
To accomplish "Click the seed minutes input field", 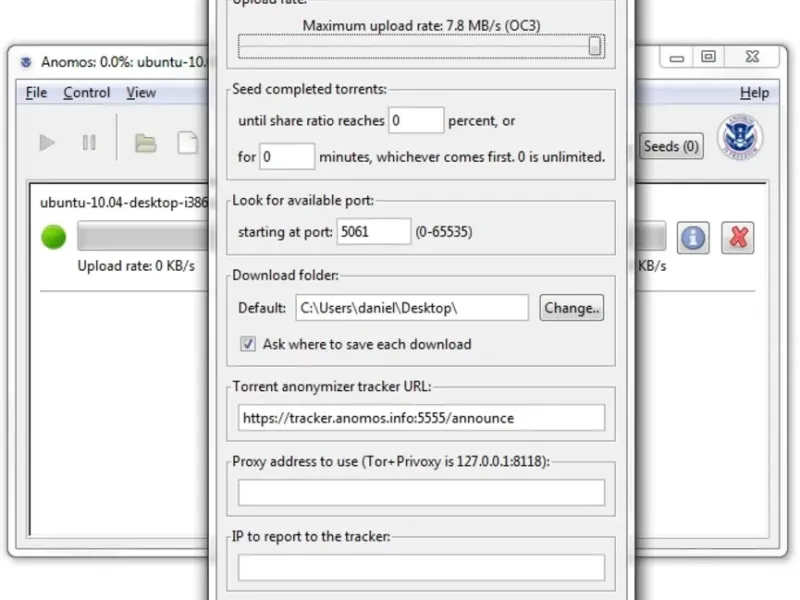I will pos(287,157).
